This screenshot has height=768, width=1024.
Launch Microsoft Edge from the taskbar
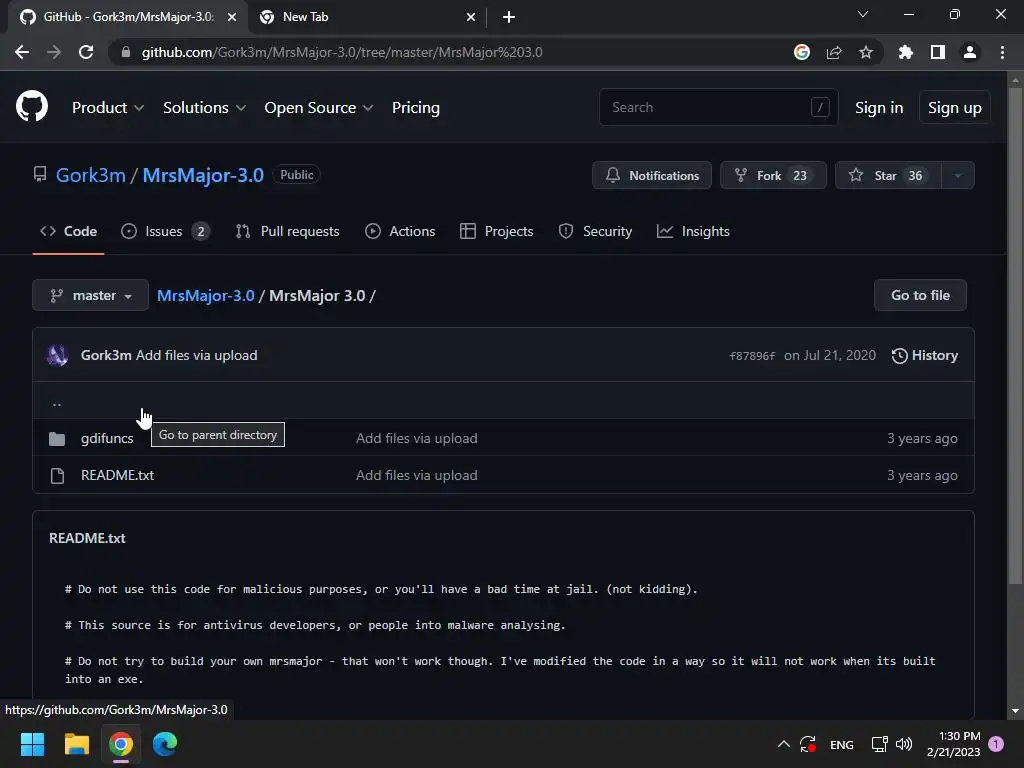(x=165, y=744)
